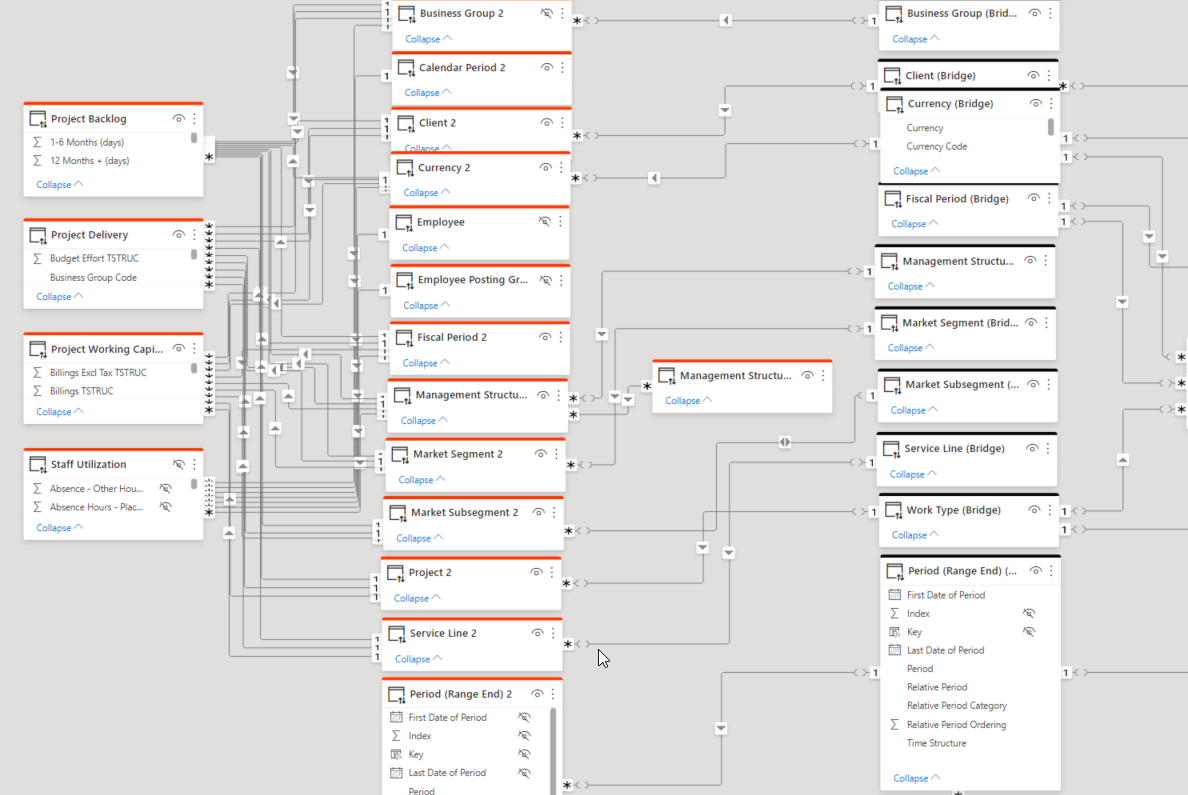Click sigma icon beside Relative Period Ordering

895,725
